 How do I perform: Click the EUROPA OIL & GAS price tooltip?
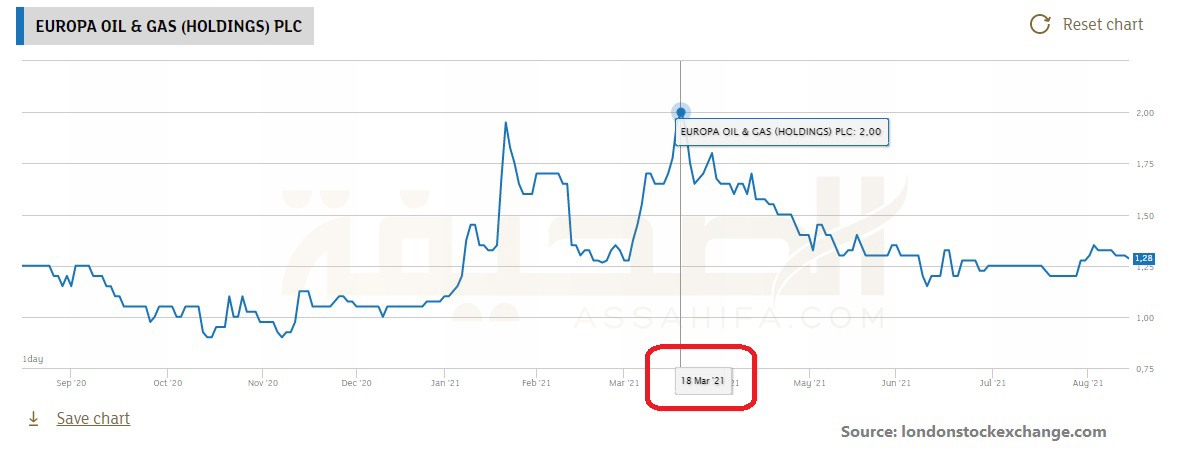780,131
